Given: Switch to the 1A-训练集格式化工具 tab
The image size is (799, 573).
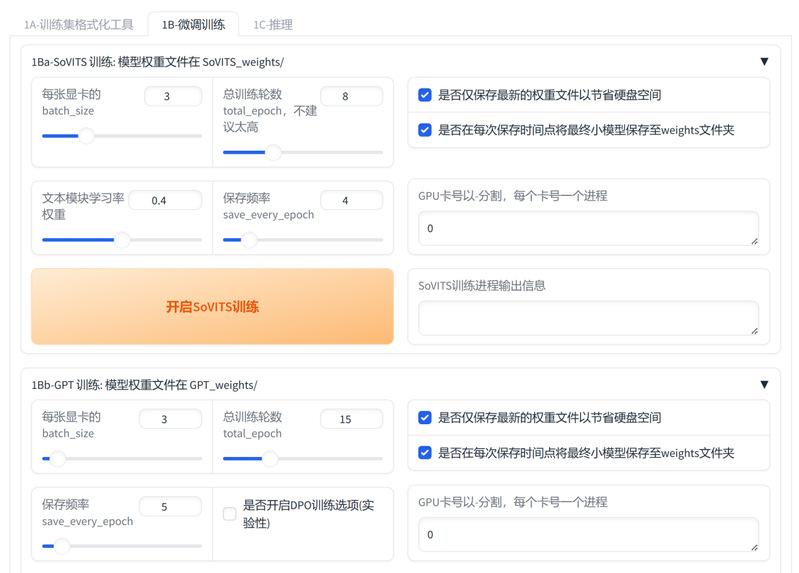Looking at the screenshot, I should click(79, 24).
